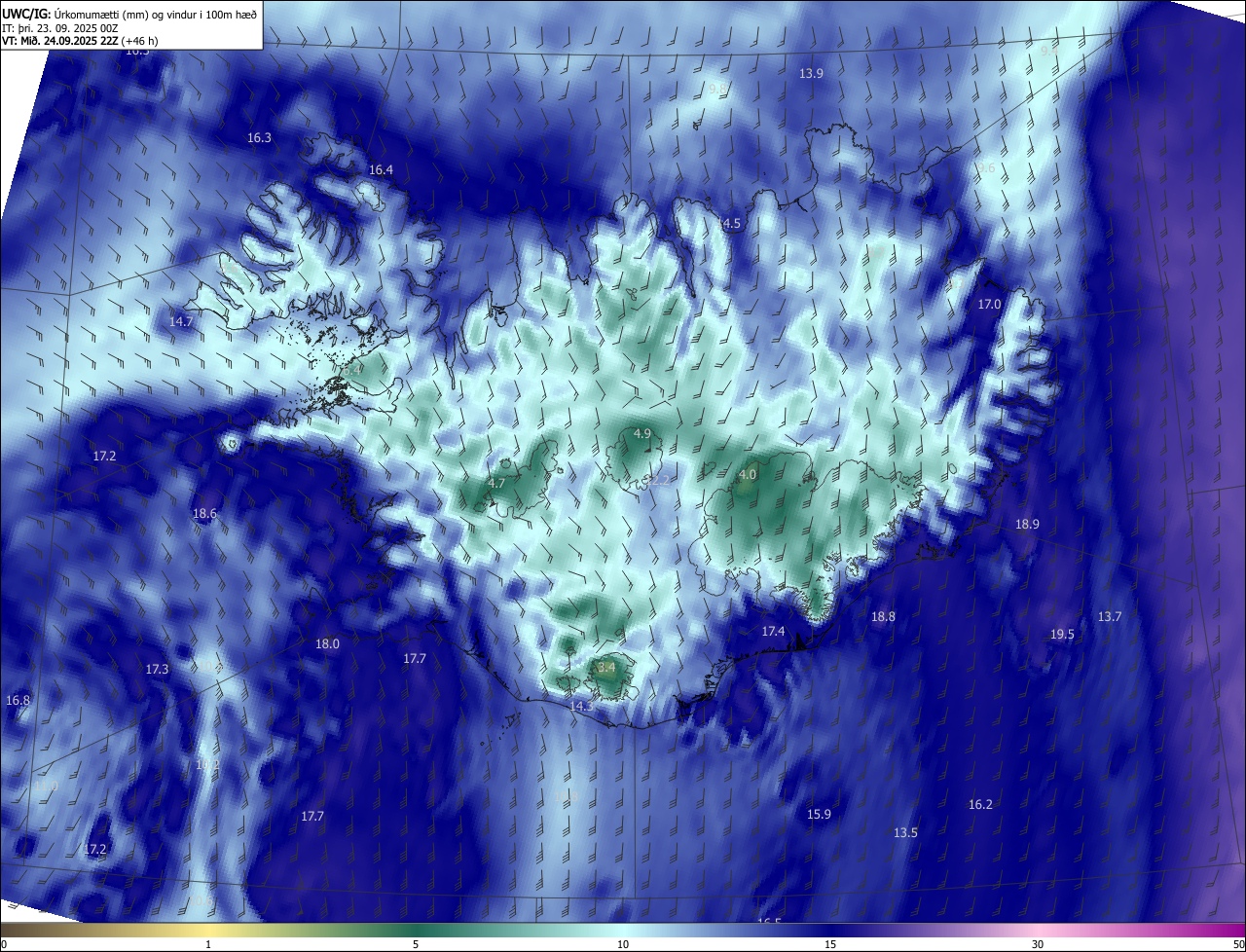The height and width of the screenshot is (952, 1246).
Task: Click the 10 tick on the color scale
Action: coord(623,945)
